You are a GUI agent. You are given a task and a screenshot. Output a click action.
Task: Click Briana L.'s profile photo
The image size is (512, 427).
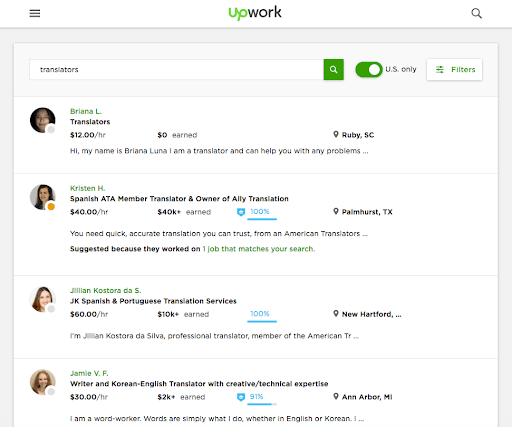pos(42,120)
